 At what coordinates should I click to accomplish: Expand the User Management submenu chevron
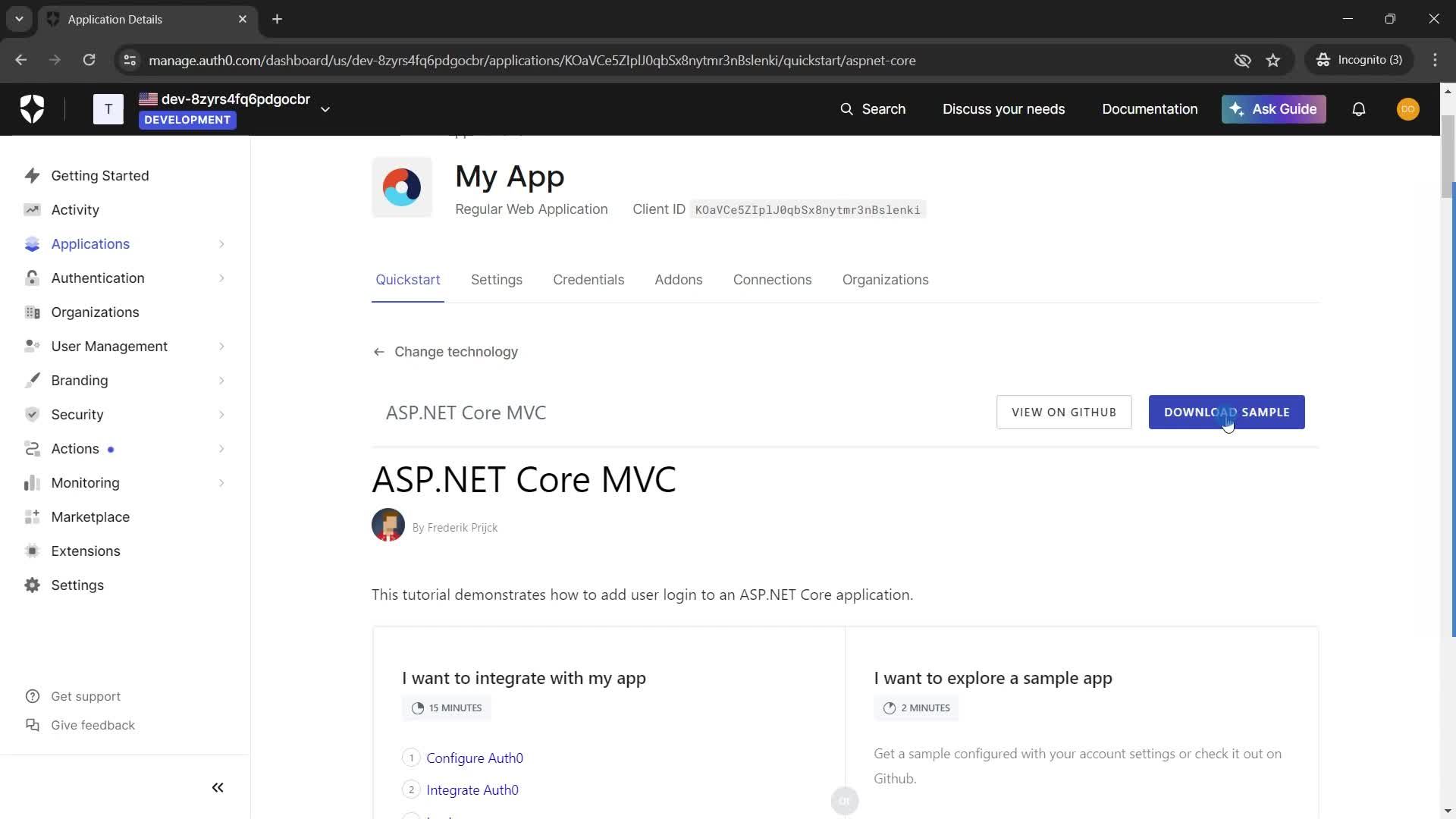tap(221, 347)
